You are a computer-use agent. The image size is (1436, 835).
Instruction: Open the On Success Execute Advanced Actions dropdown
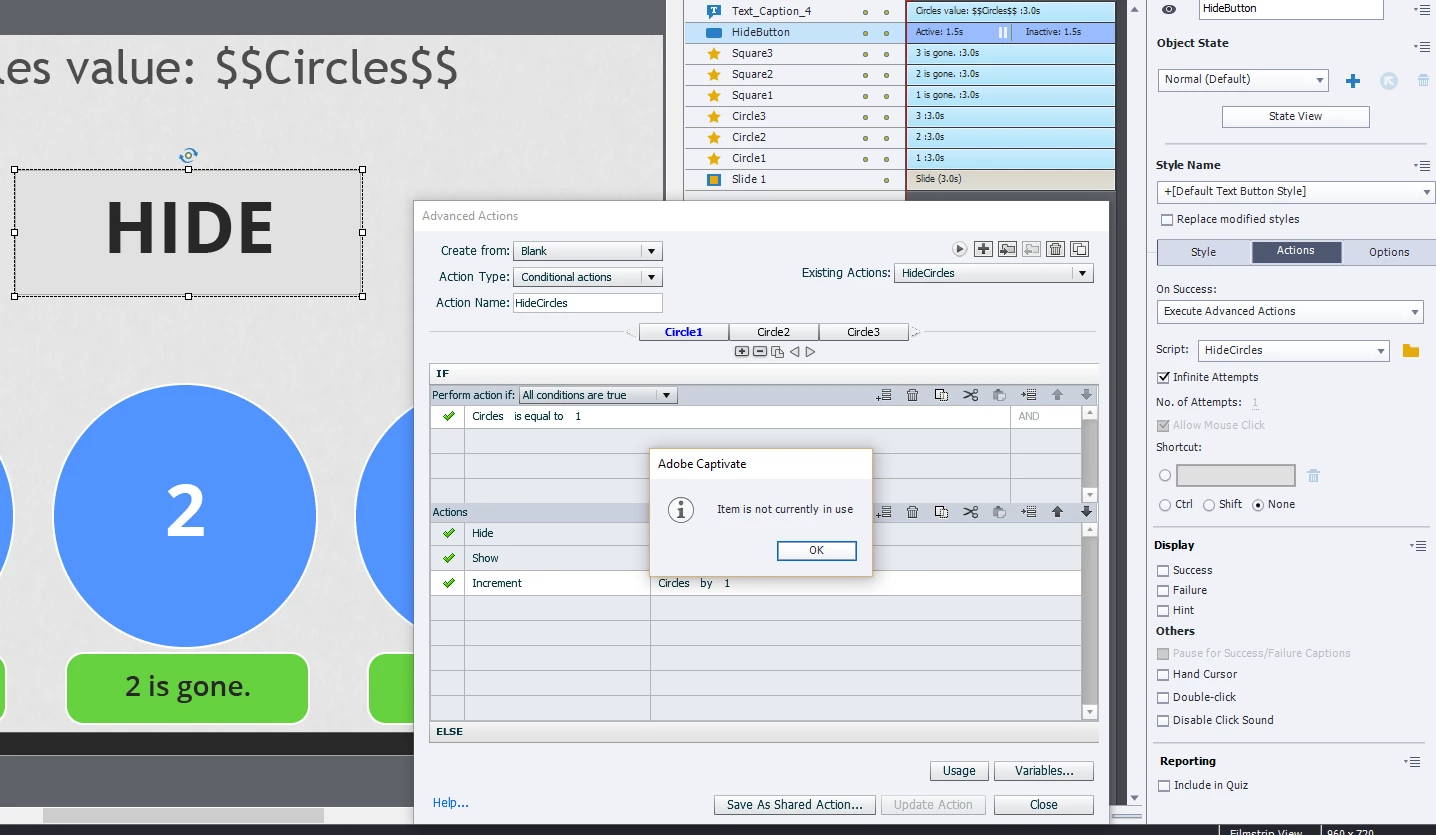click(x=1290, y=312)
